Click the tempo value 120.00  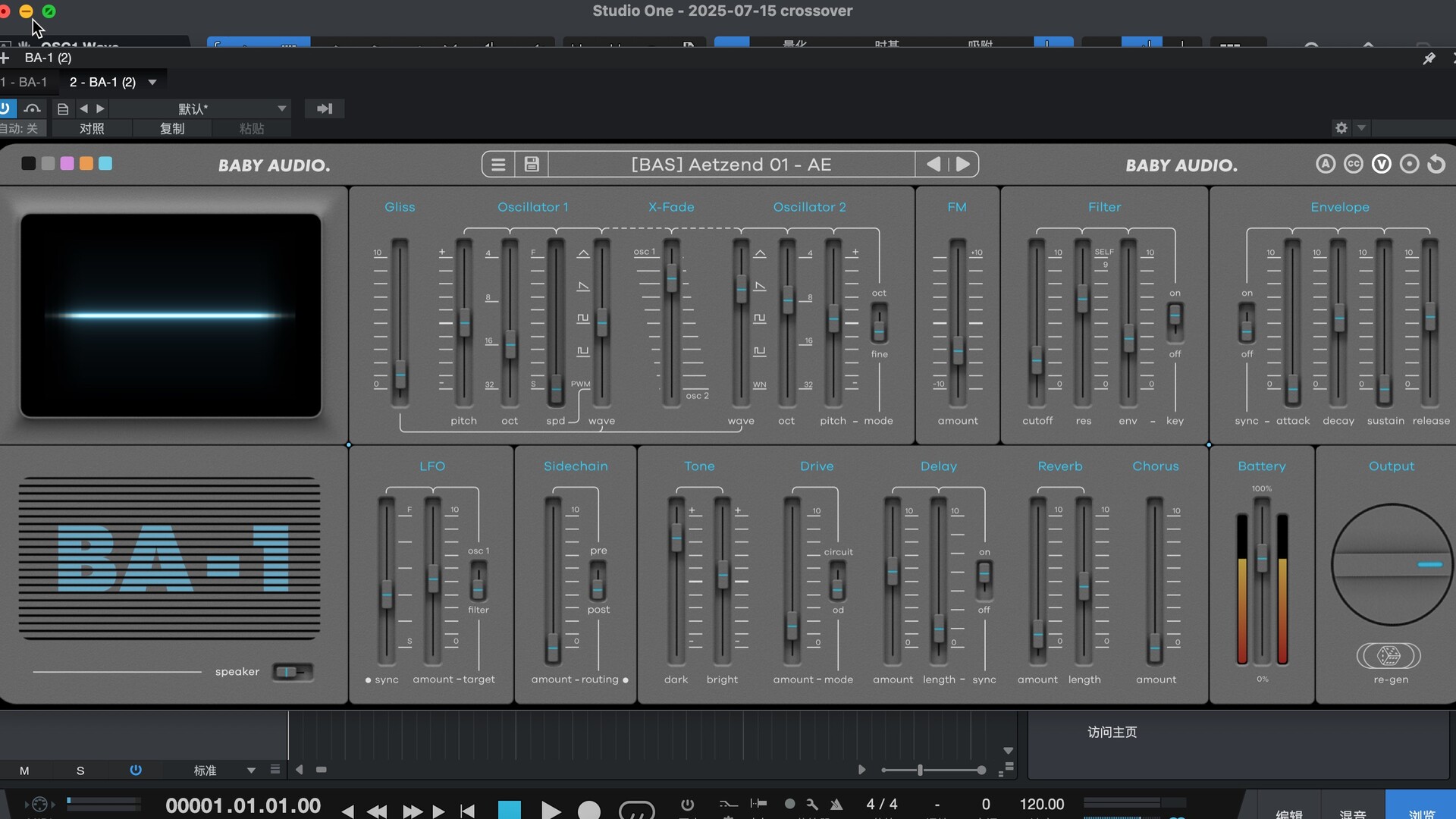[1041, 804]
